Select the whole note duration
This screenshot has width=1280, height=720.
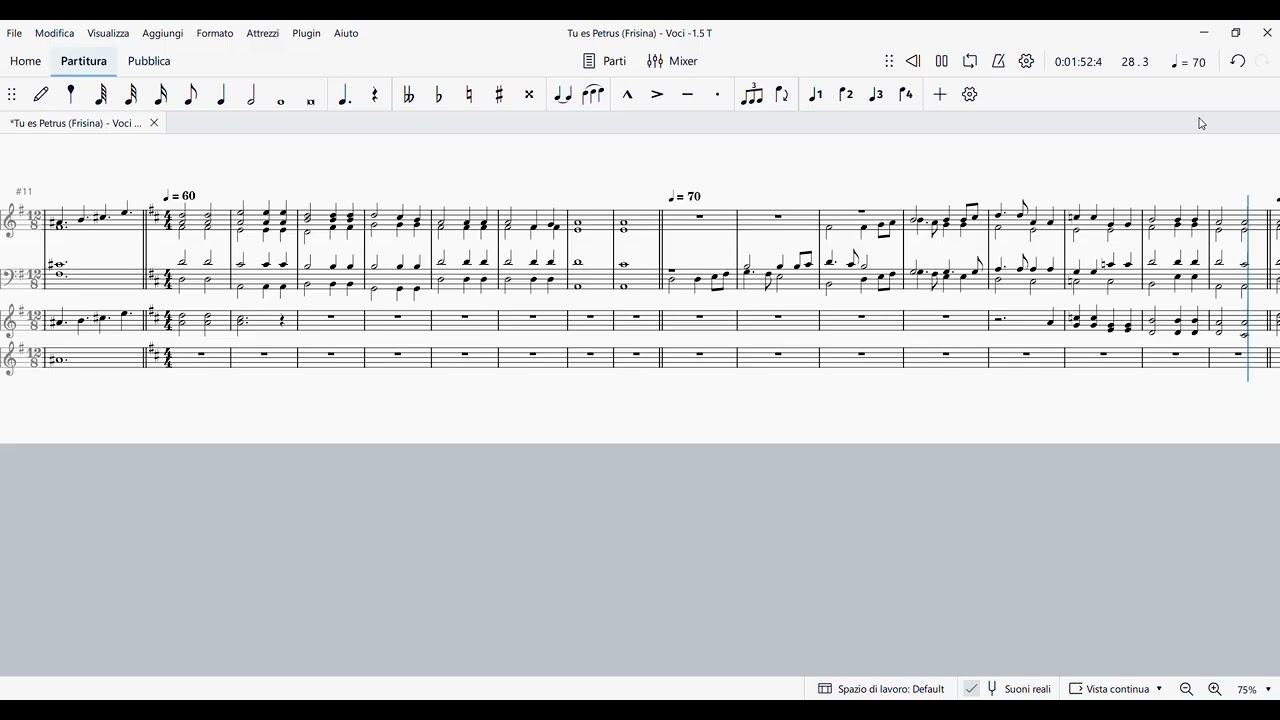pyautogui.click(x=281, y=101)
